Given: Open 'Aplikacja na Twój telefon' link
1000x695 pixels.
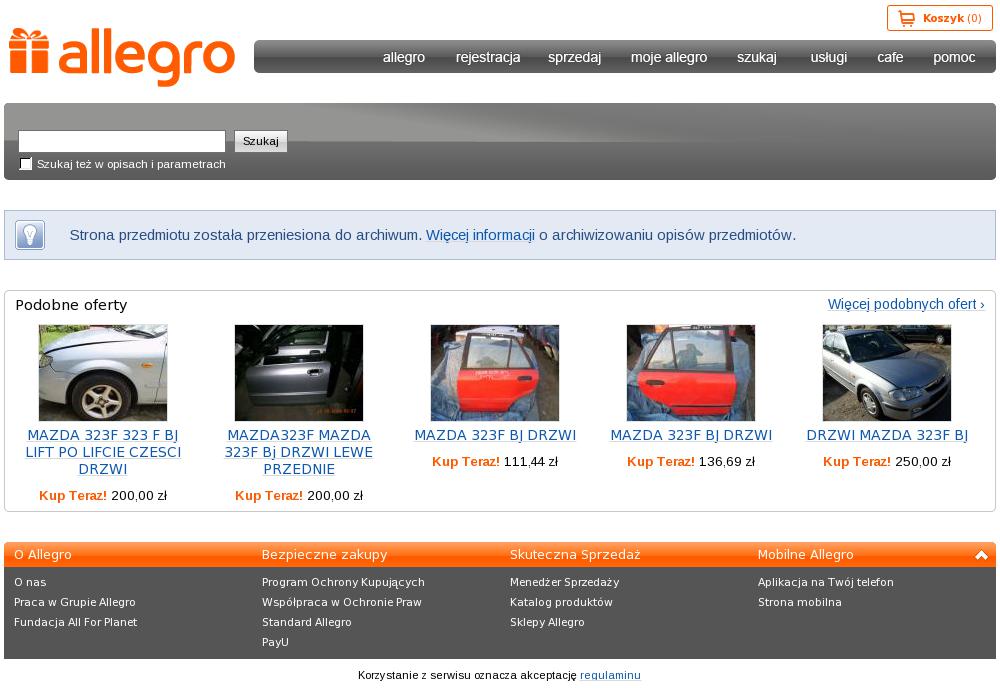Looking at the screenshot, I should click(826, 582).
